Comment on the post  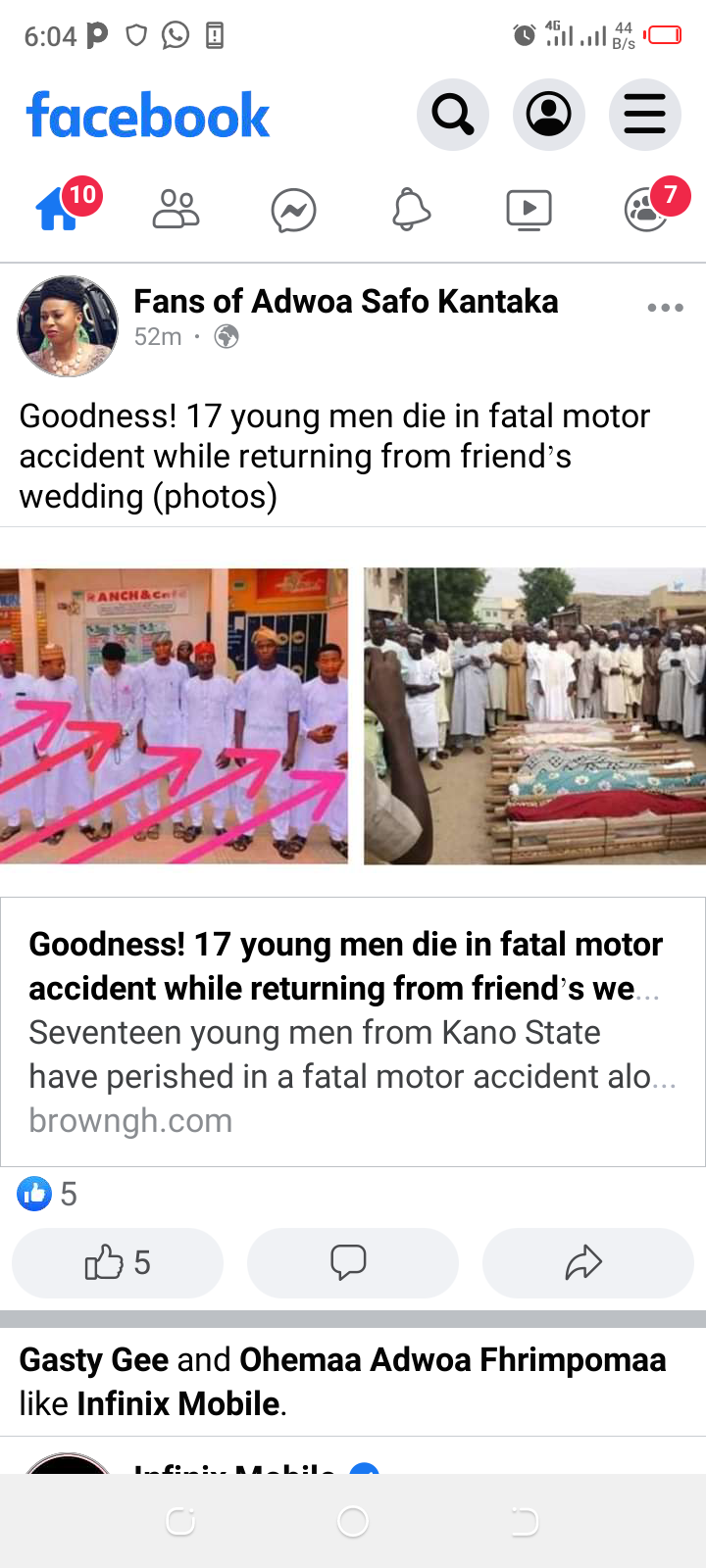point(353,1263)
